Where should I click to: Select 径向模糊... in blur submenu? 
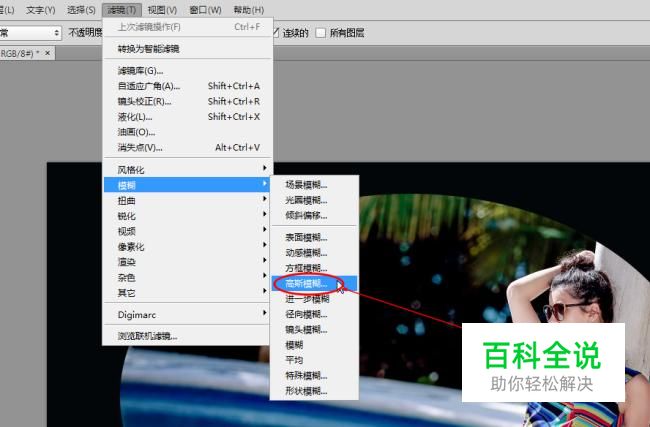click(314, 314)
